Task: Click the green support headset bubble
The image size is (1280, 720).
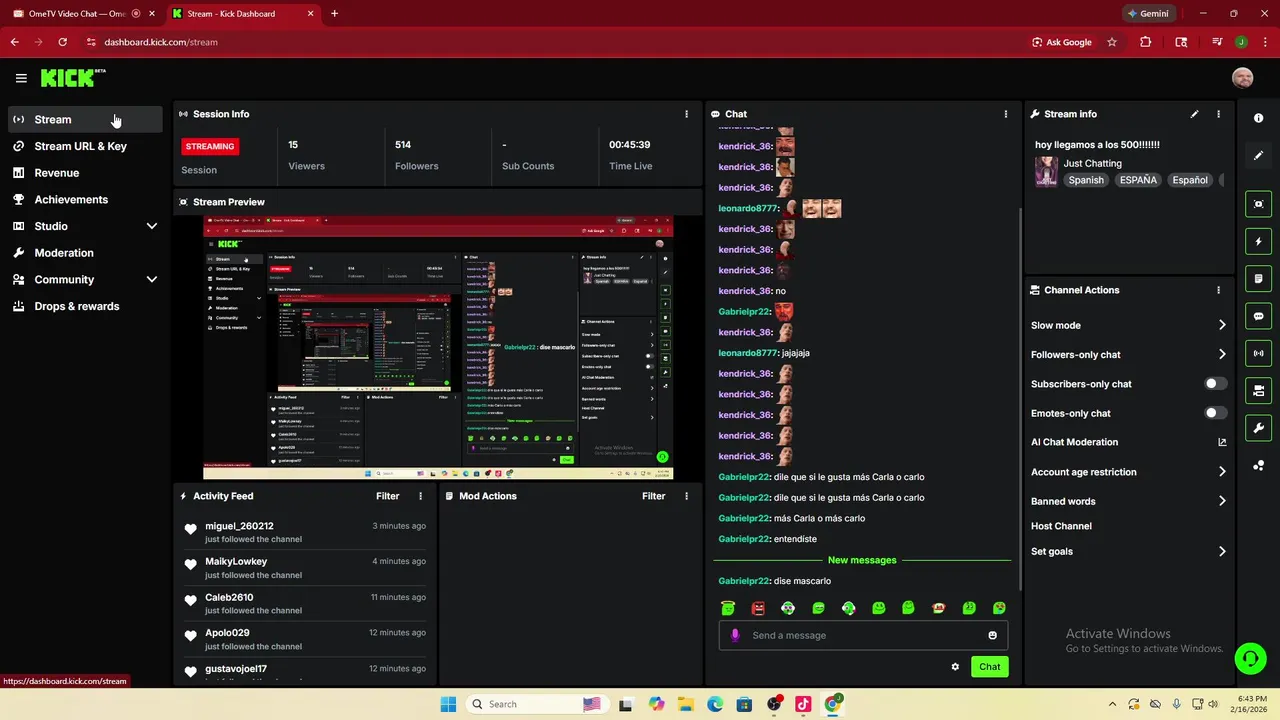Action: [1250, 658]
